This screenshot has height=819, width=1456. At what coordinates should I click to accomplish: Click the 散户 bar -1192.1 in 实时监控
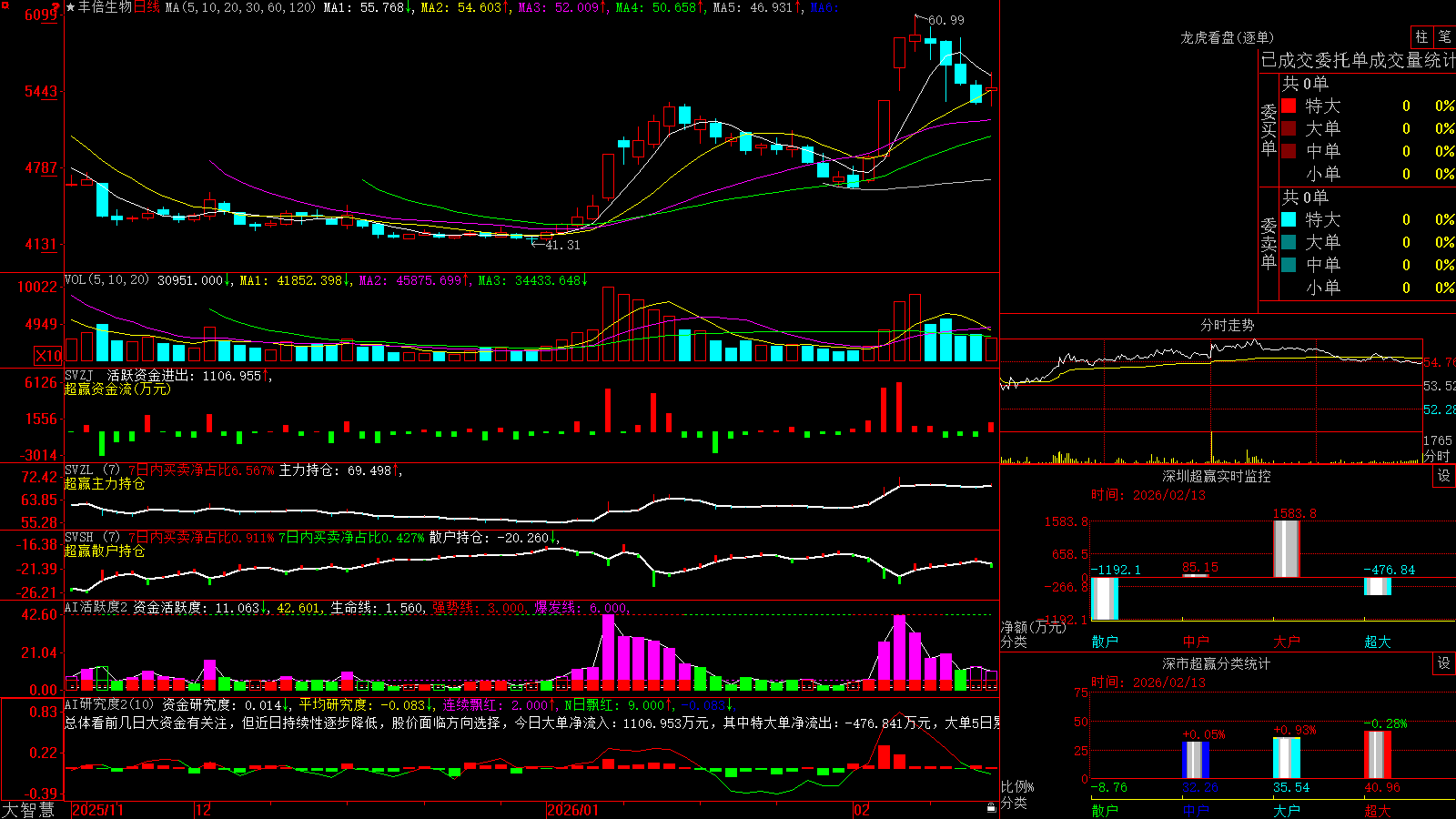1105,599
